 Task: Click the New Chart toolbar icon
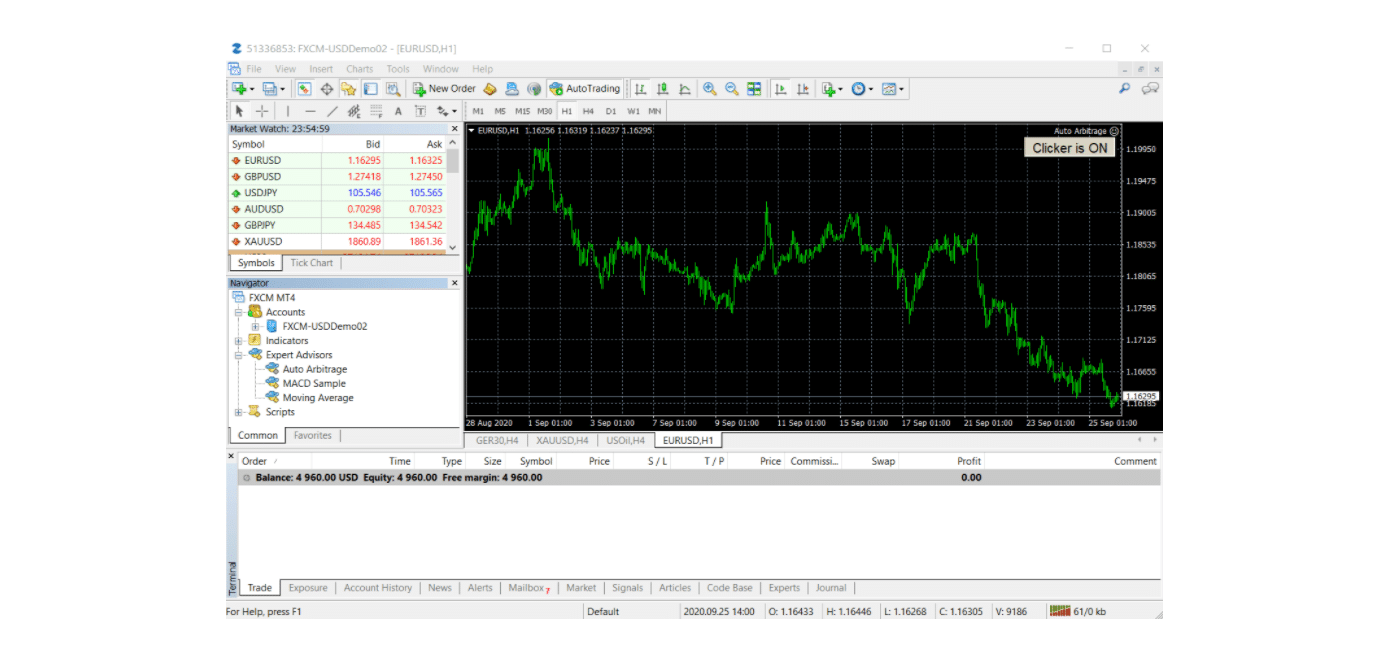point(240,89)
